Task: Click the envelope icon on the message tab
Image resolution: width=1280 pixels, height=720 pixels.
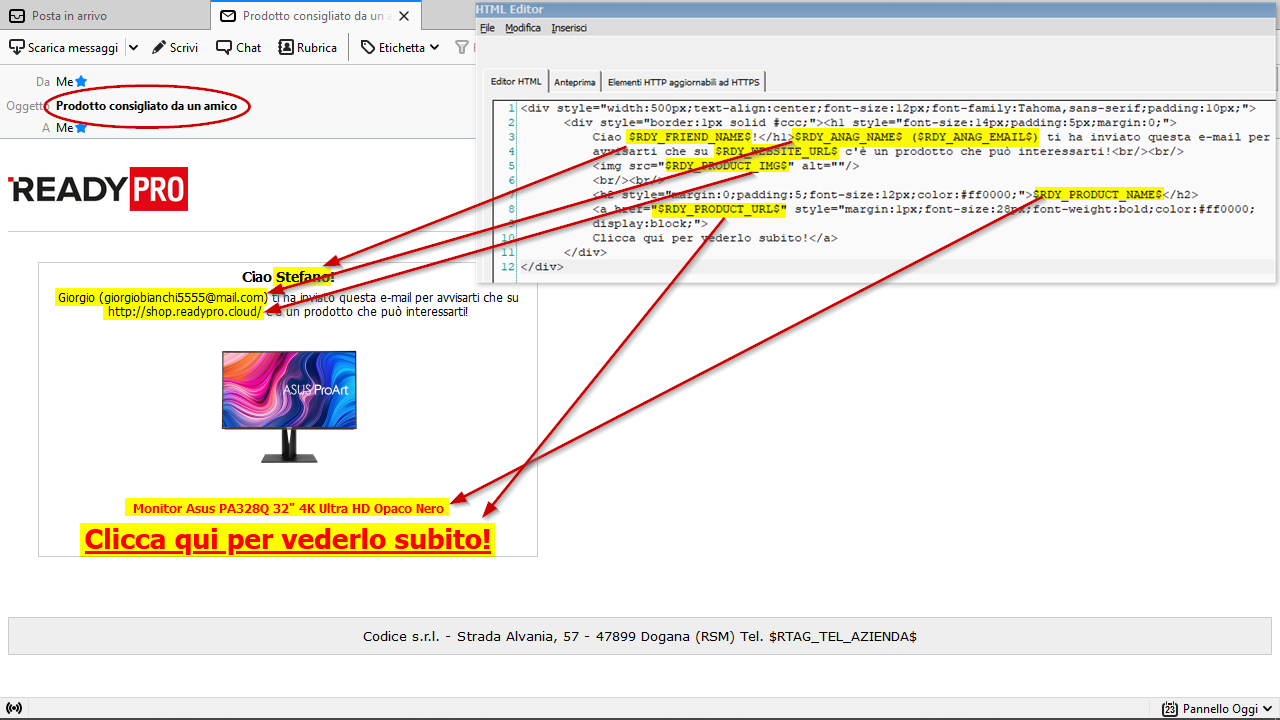Action: coord(228,16)
